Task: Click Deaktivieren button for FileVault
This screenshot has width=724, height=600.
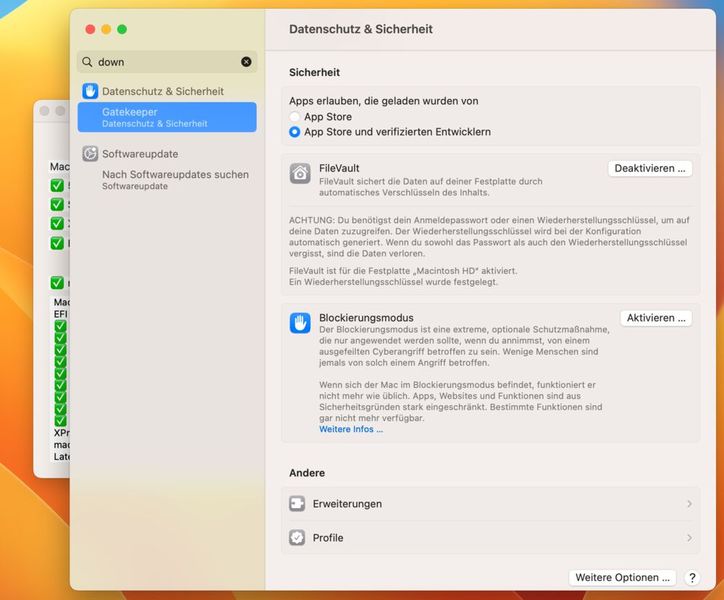Action: tap(650, 168)
